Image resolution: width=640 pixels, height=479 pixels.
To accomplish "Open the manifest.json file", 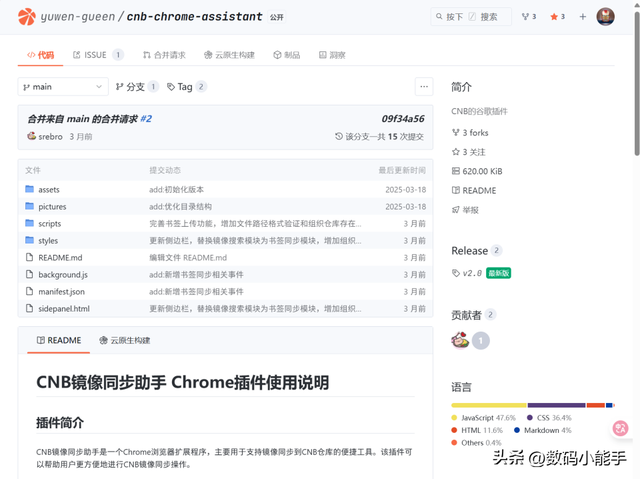I will point(61,292).
